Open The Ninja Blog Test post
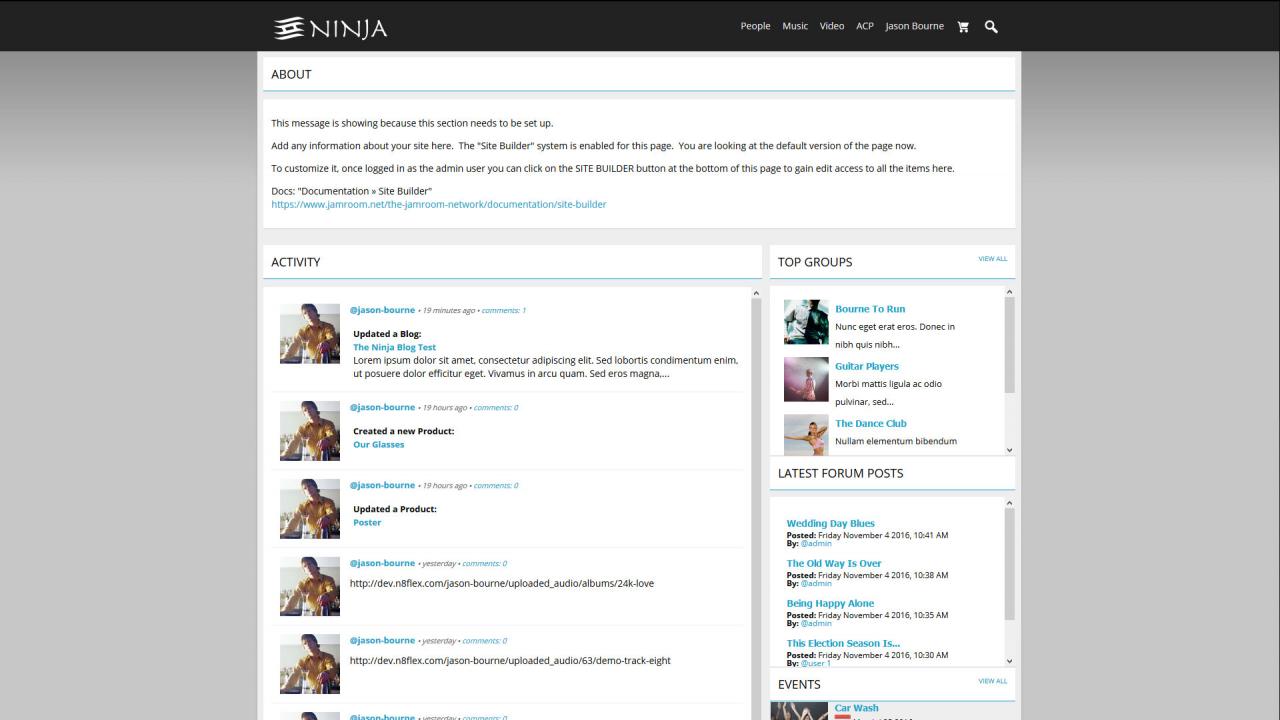1280x720 pixels. pos(394,347)
